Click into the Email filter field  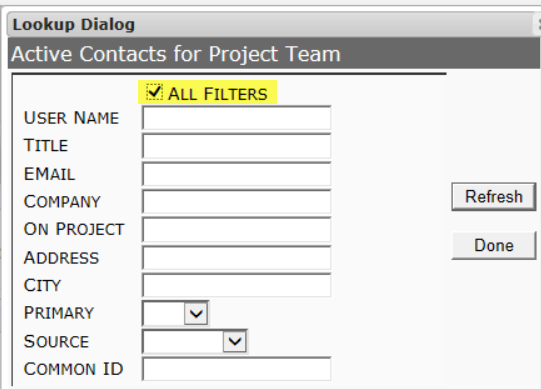pyautogui.click(x=236, y=174)
